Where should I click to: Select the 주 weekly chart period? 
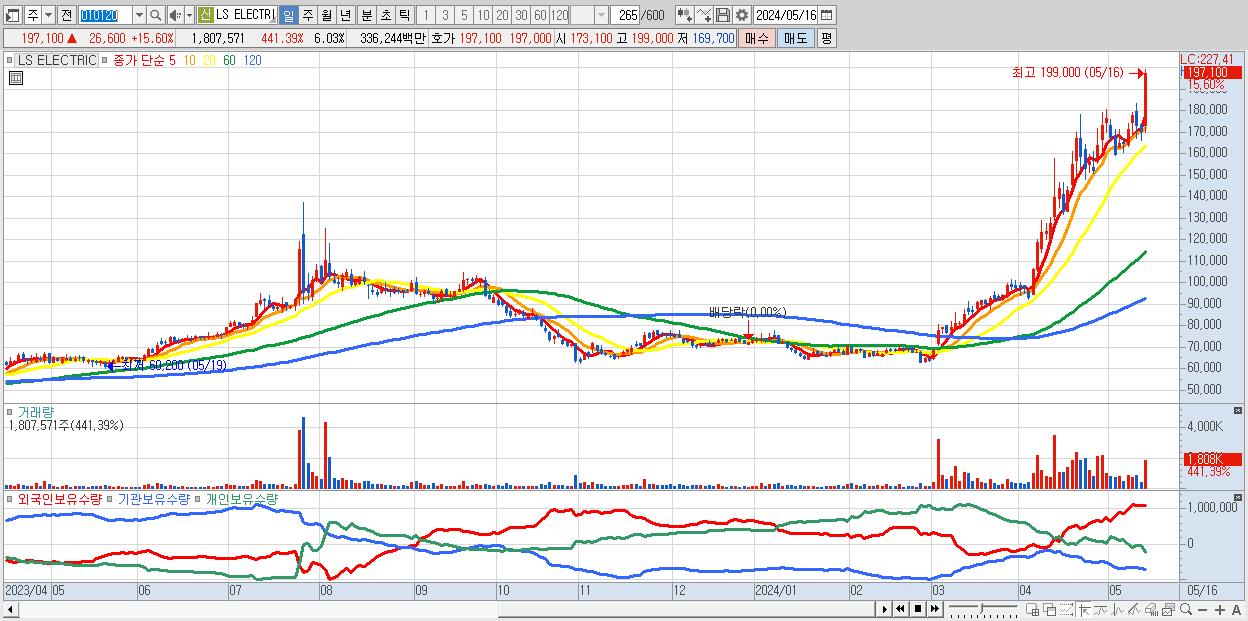pos(307,15)
